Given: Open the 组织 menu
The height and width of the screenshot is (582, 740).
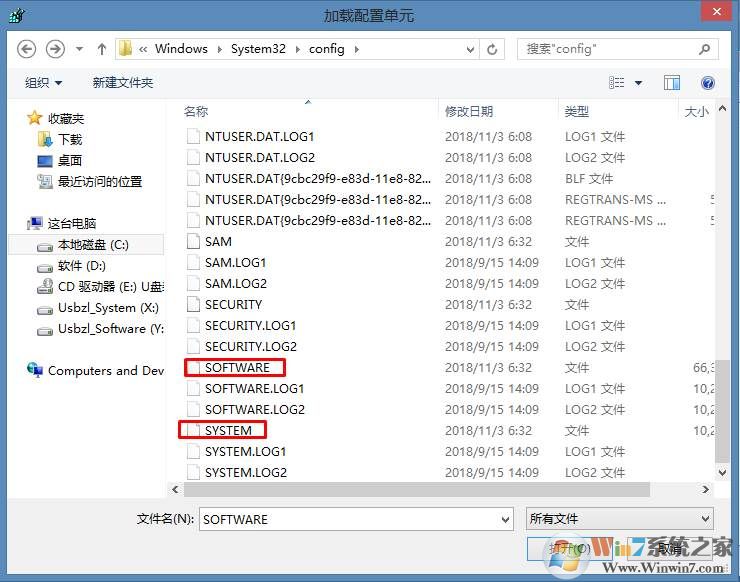Looking at the screenshot, I should pyautogui.click(x=43, y=83).
